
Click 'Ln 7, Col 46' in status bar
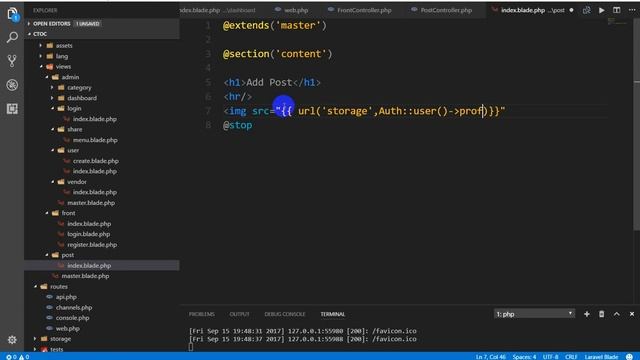tap(490, 357)
